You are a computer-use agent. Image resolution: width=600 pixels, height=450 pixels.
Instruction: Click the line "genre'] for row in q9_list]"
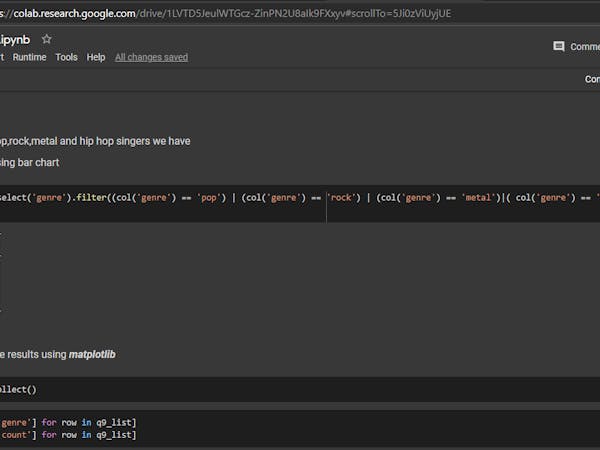pyautogui.click(x=68, y=422)
